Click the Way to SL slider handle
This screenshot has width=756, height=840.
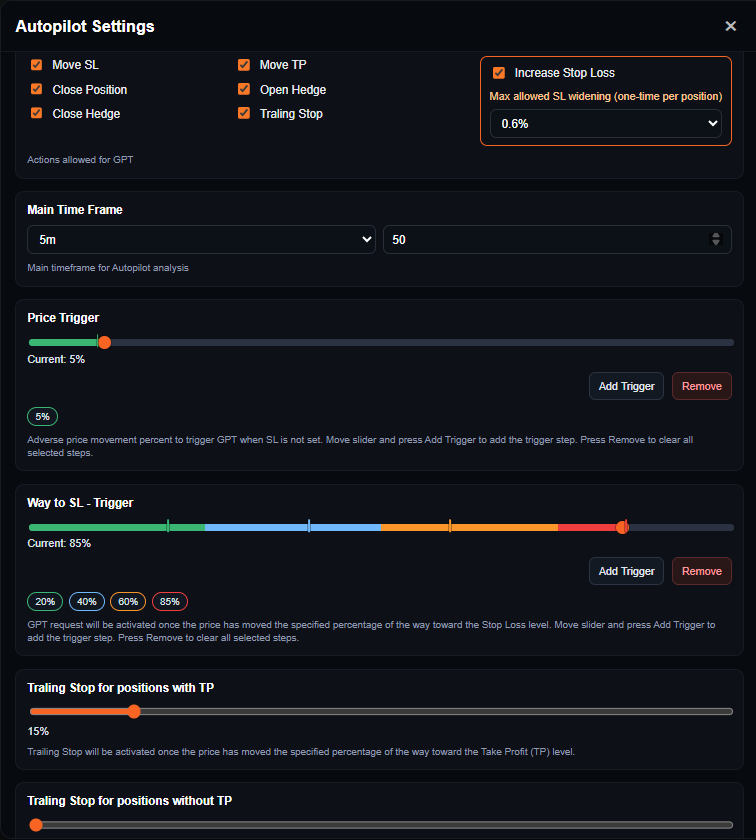(622, 528)
